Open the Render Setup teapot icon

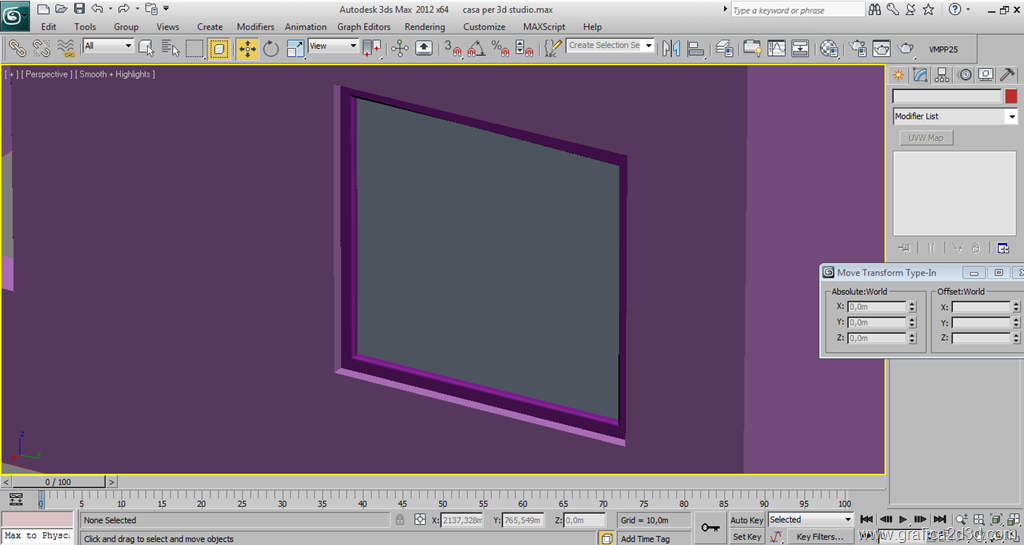coord(858,48)
